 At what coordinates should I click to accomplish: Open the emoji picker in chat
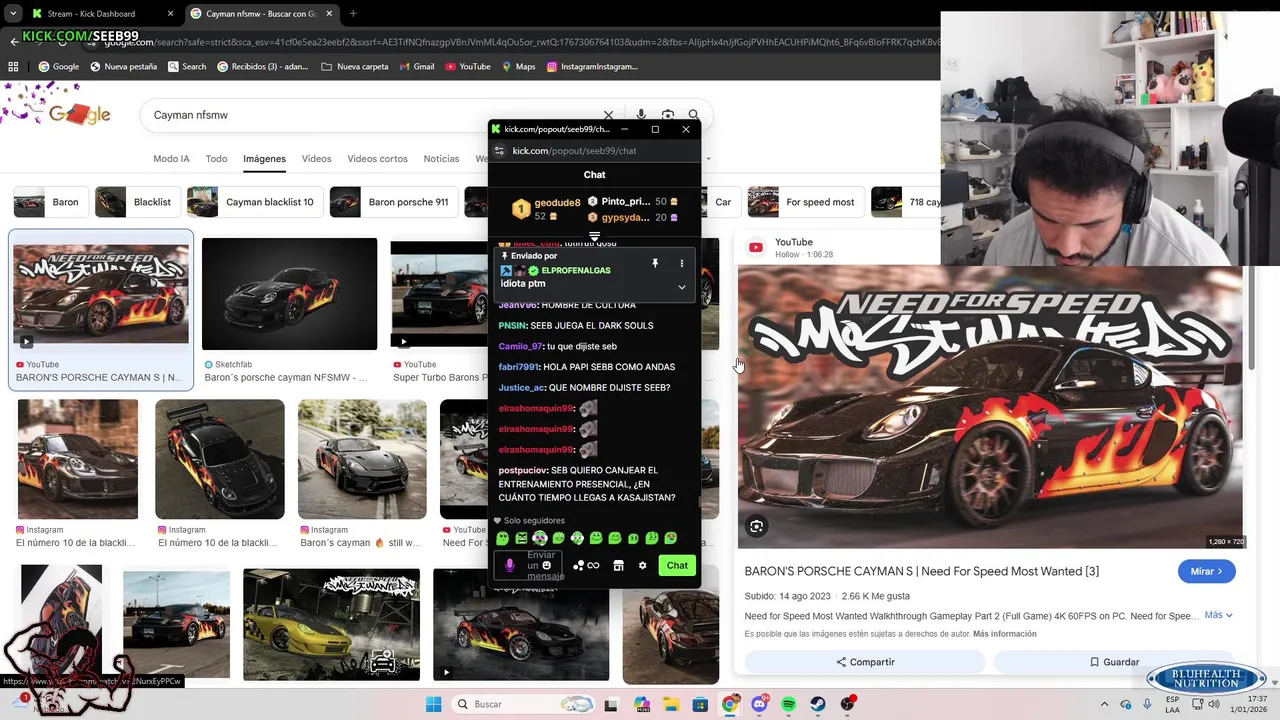point(546,565)
